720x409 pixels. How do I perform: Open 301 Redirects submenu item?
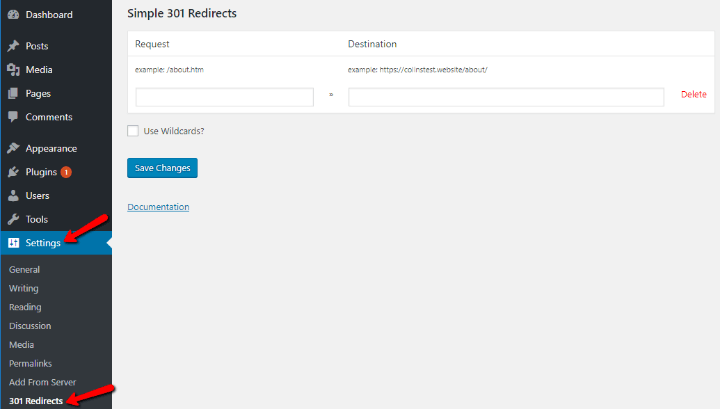point(36,401)
